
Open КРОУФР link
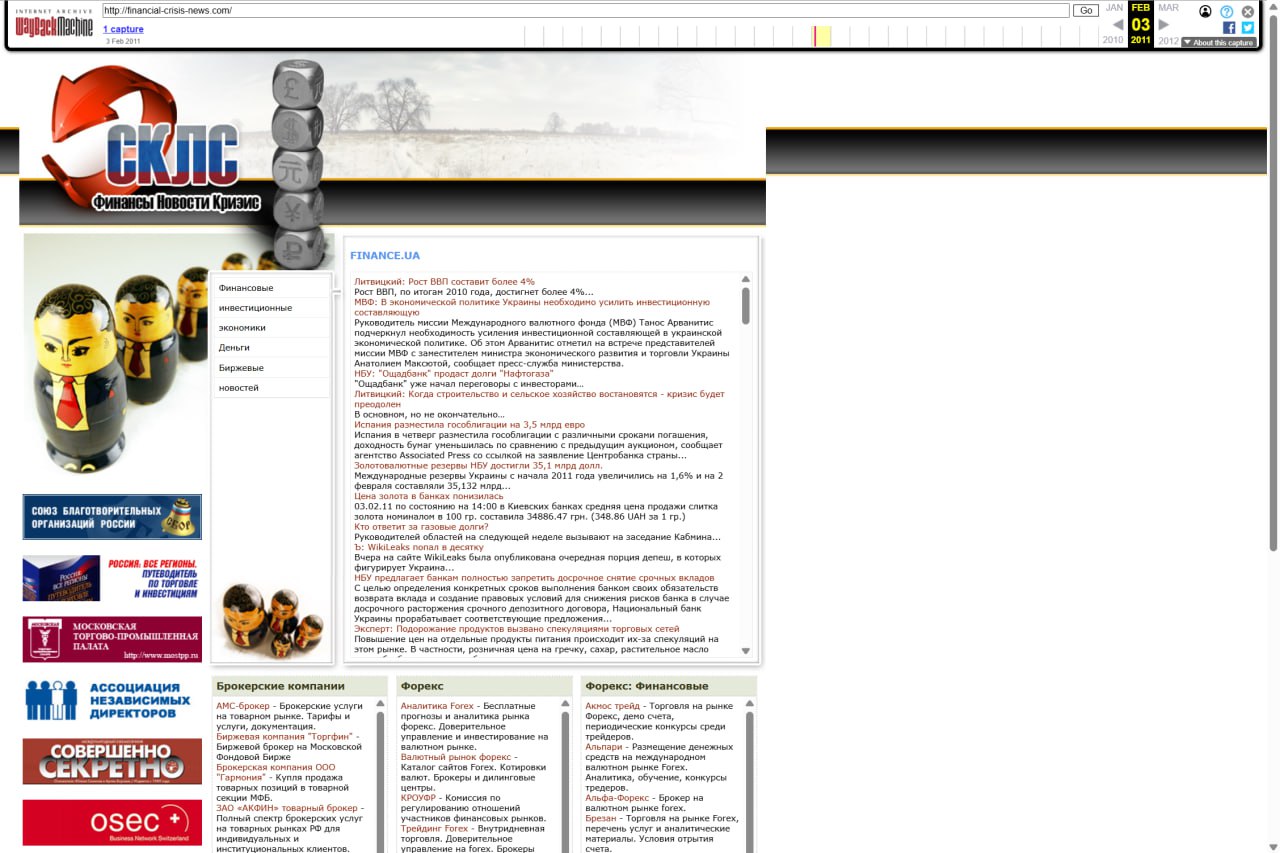pos(419,798)
